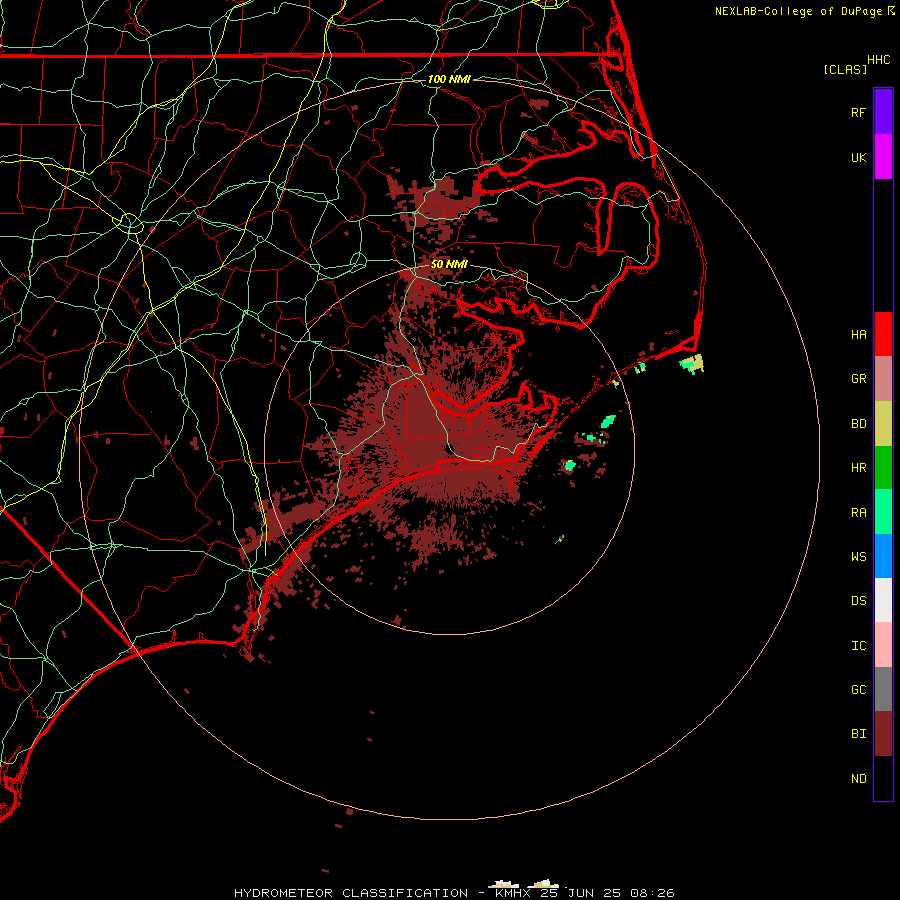The height and width of the screenshot is (900, 900).
Task: Click the GC legend label
Action: point(858,689)
